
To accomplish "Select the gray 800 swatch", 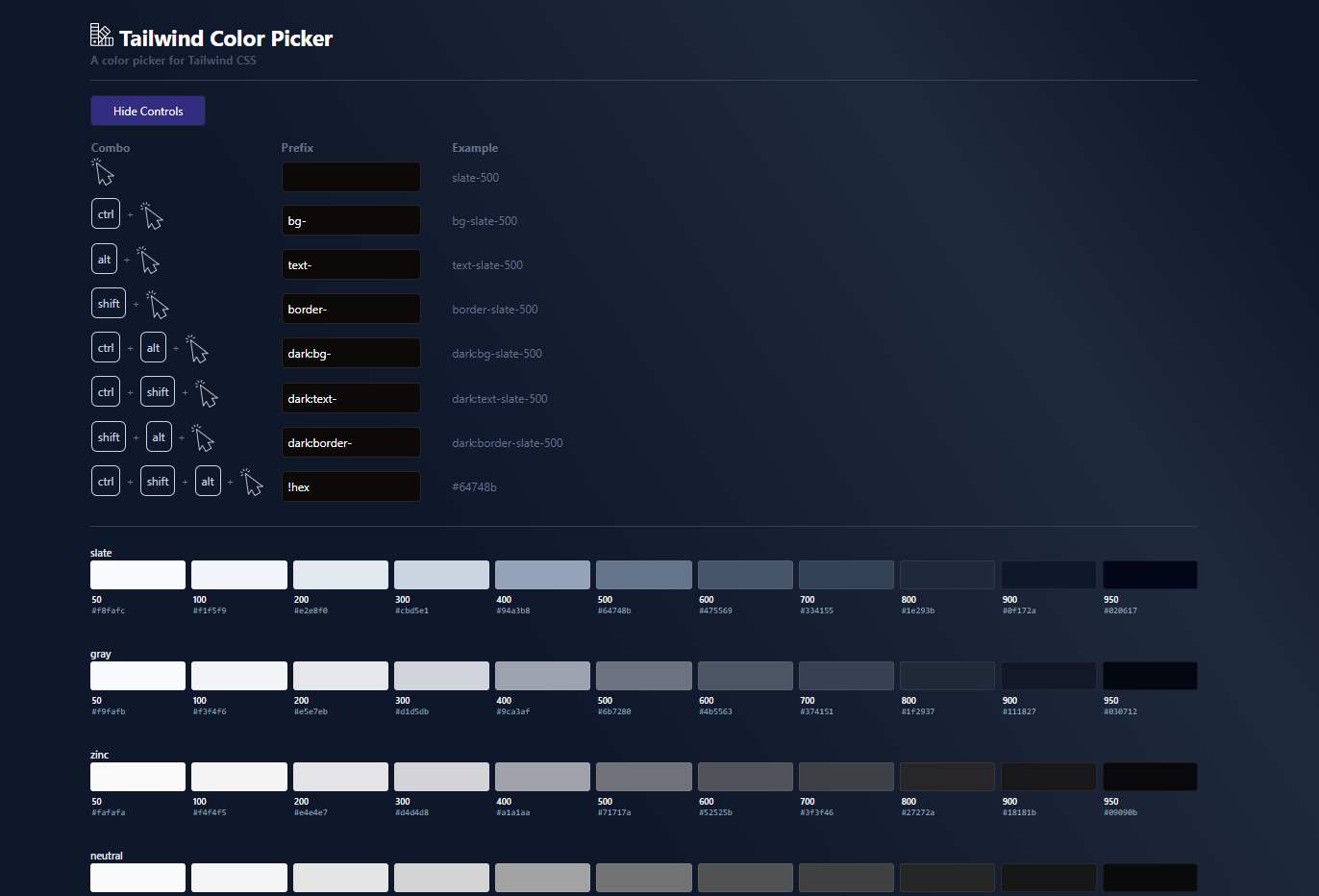I will pyautogui.click(x=947, y=676).
